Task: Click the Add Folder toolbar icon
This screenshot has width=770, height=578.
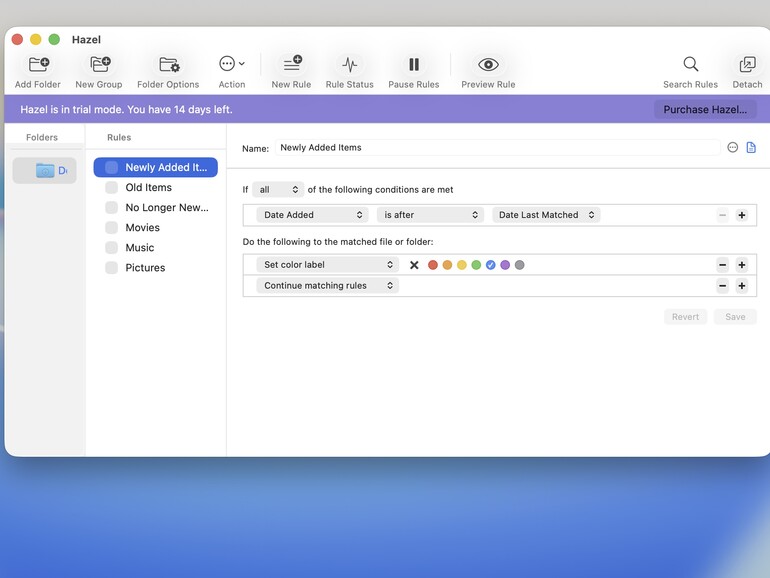Action: (38, 64)
